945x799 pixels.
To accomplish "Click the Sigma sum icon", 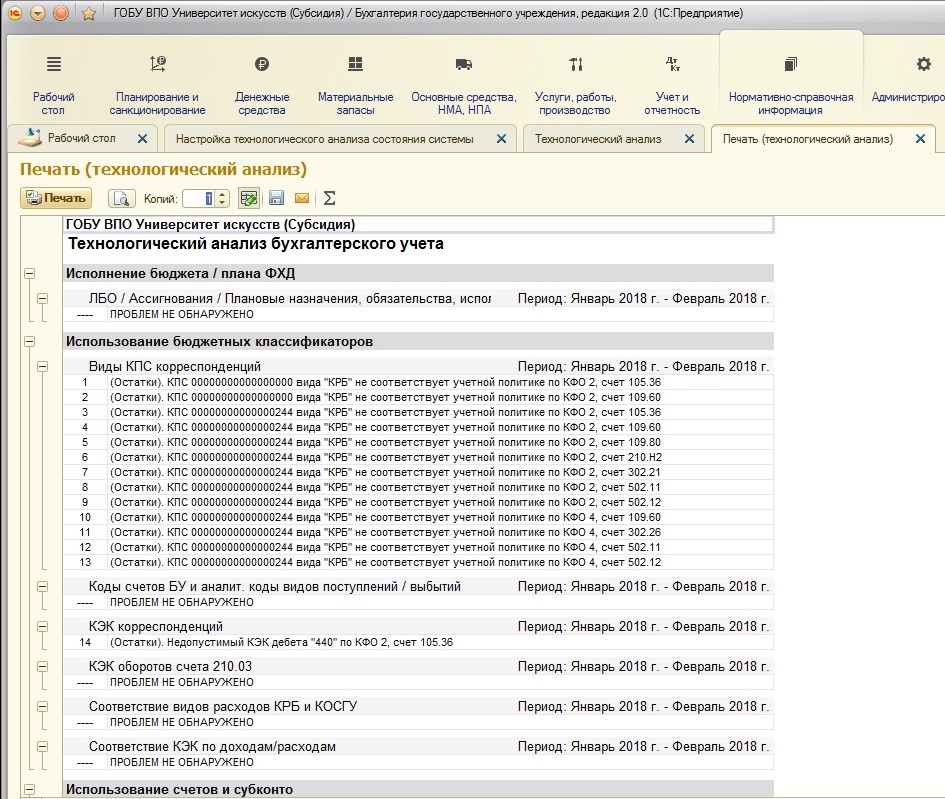I will coord(329,198).
